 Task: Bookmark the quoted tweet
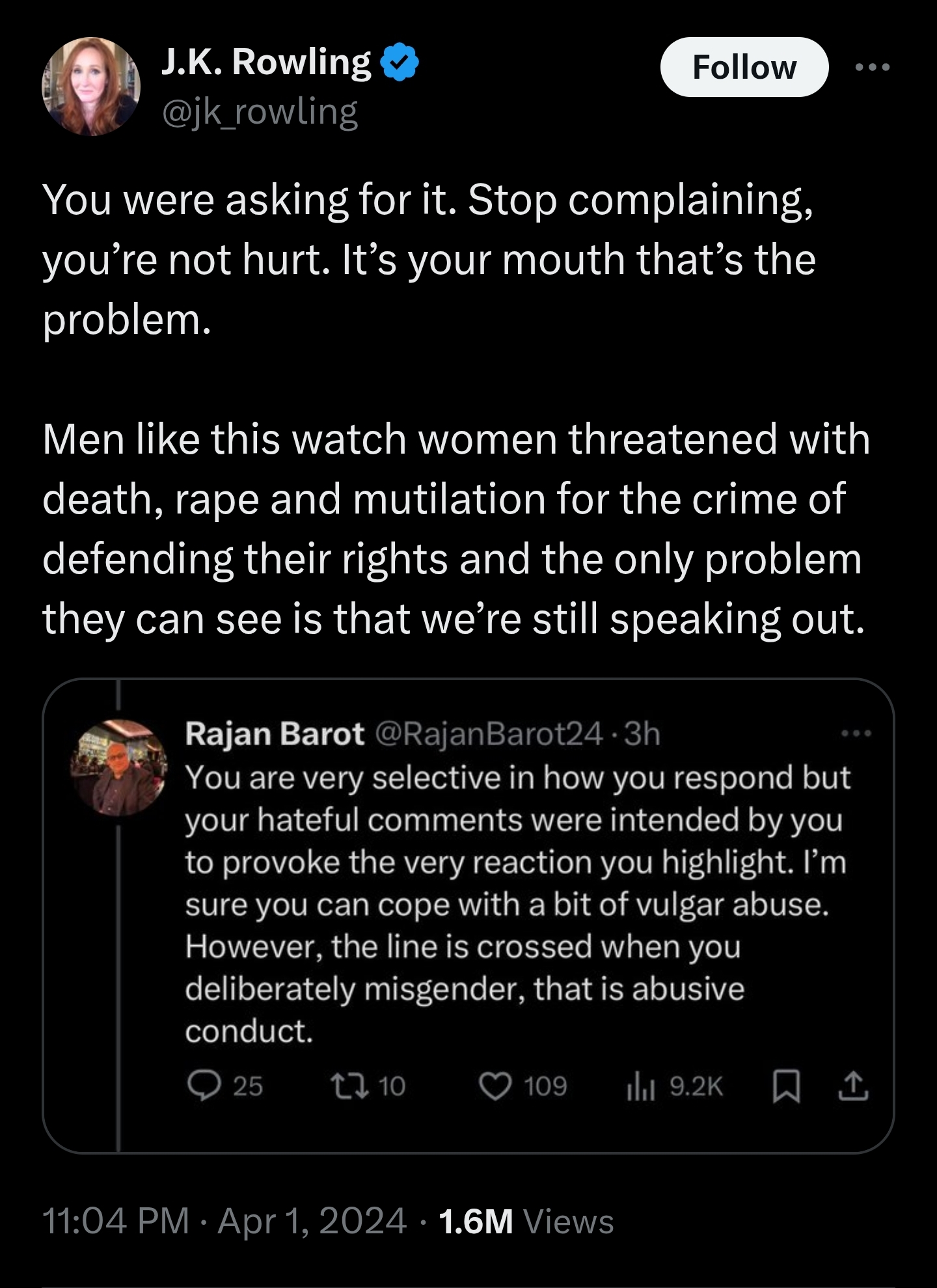coord(786,1086)
